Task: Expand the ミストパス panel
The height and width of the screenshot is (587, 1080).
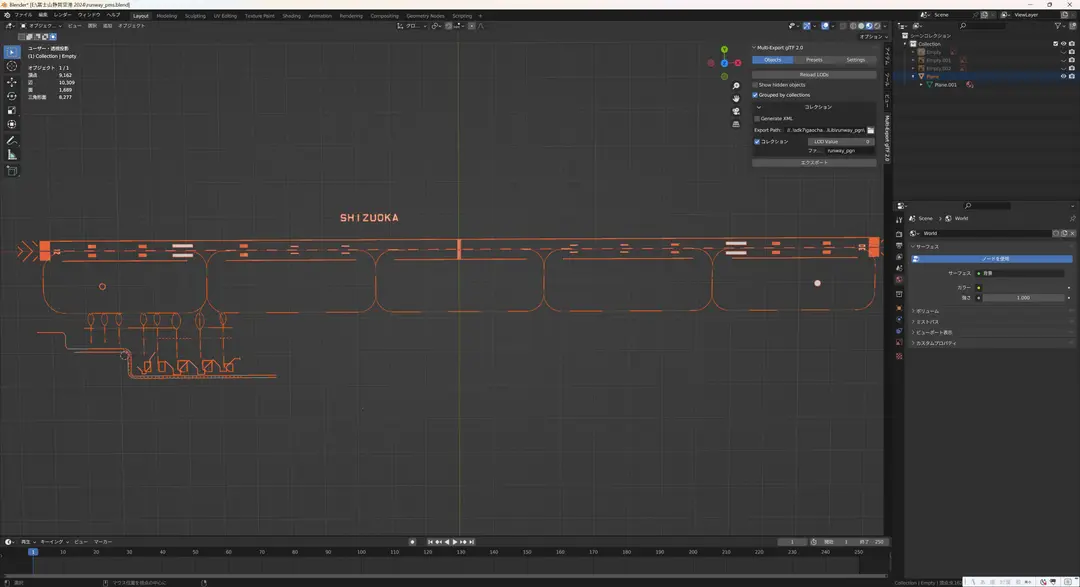Action: (x=926, y=322)
